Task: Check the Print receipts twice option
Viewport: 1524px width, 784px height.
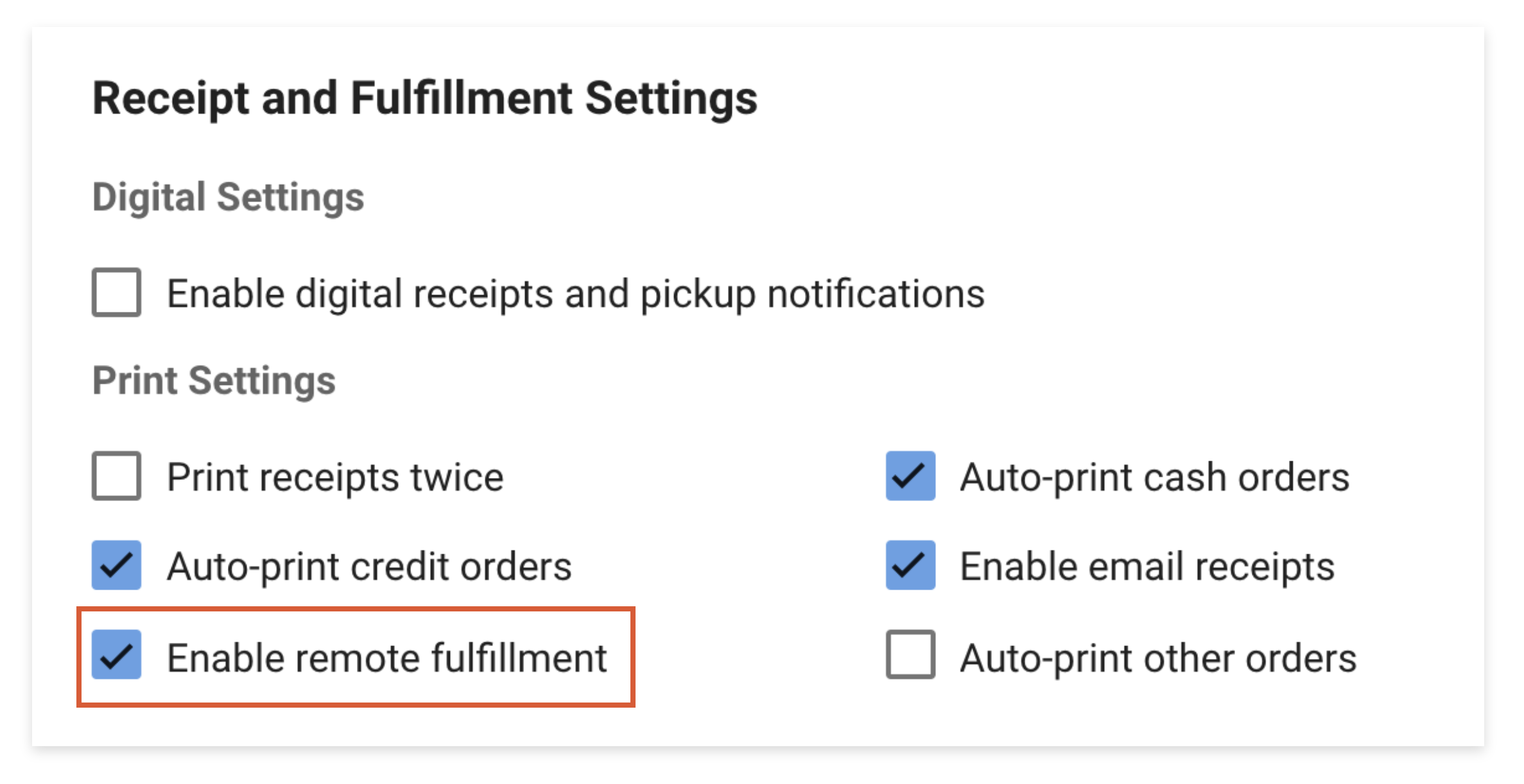Action: tap(116, 476)
